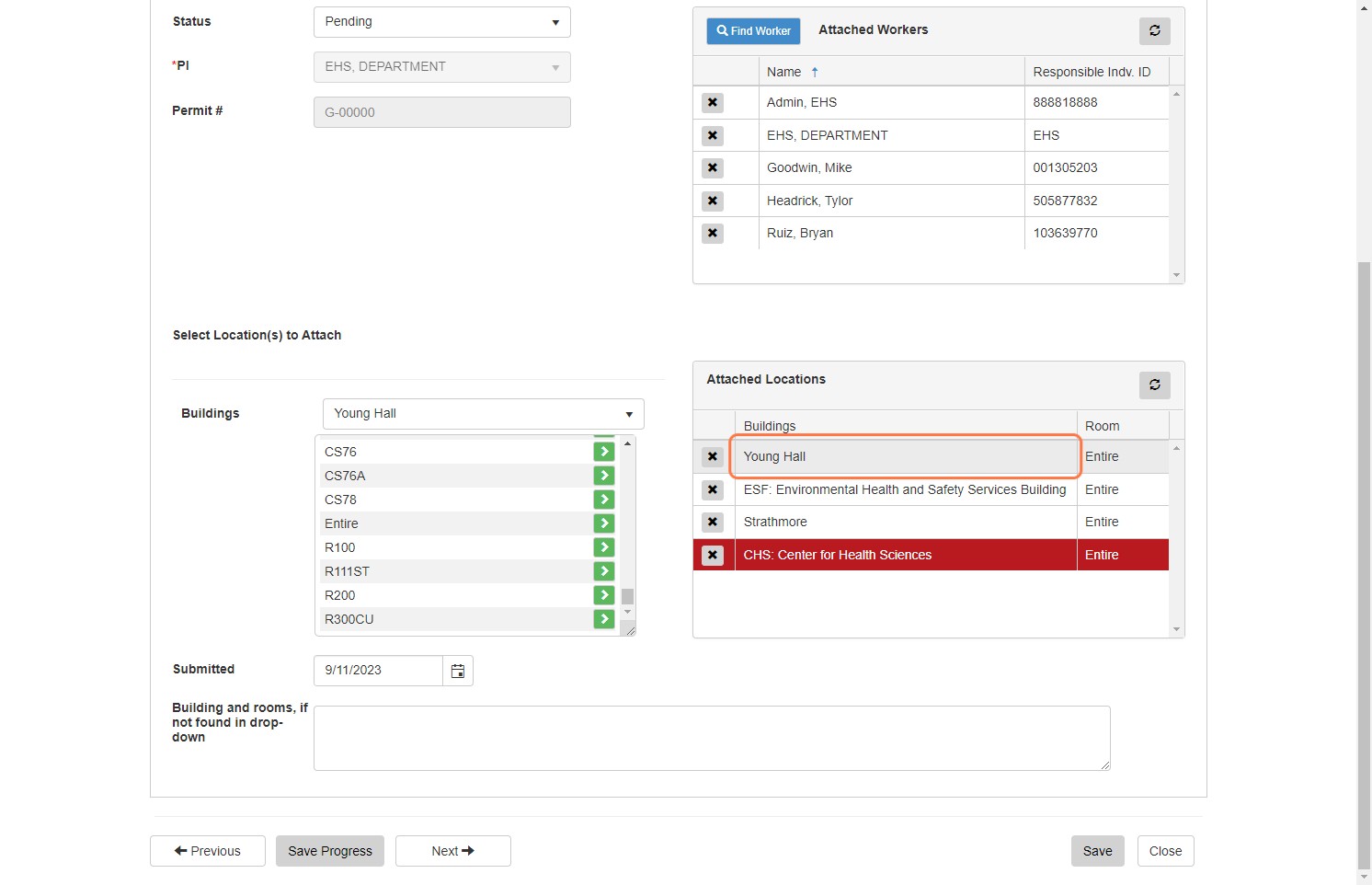Add room CS78 with green arrow
The width and height of the screenshot is (1372, 885).
603,500
